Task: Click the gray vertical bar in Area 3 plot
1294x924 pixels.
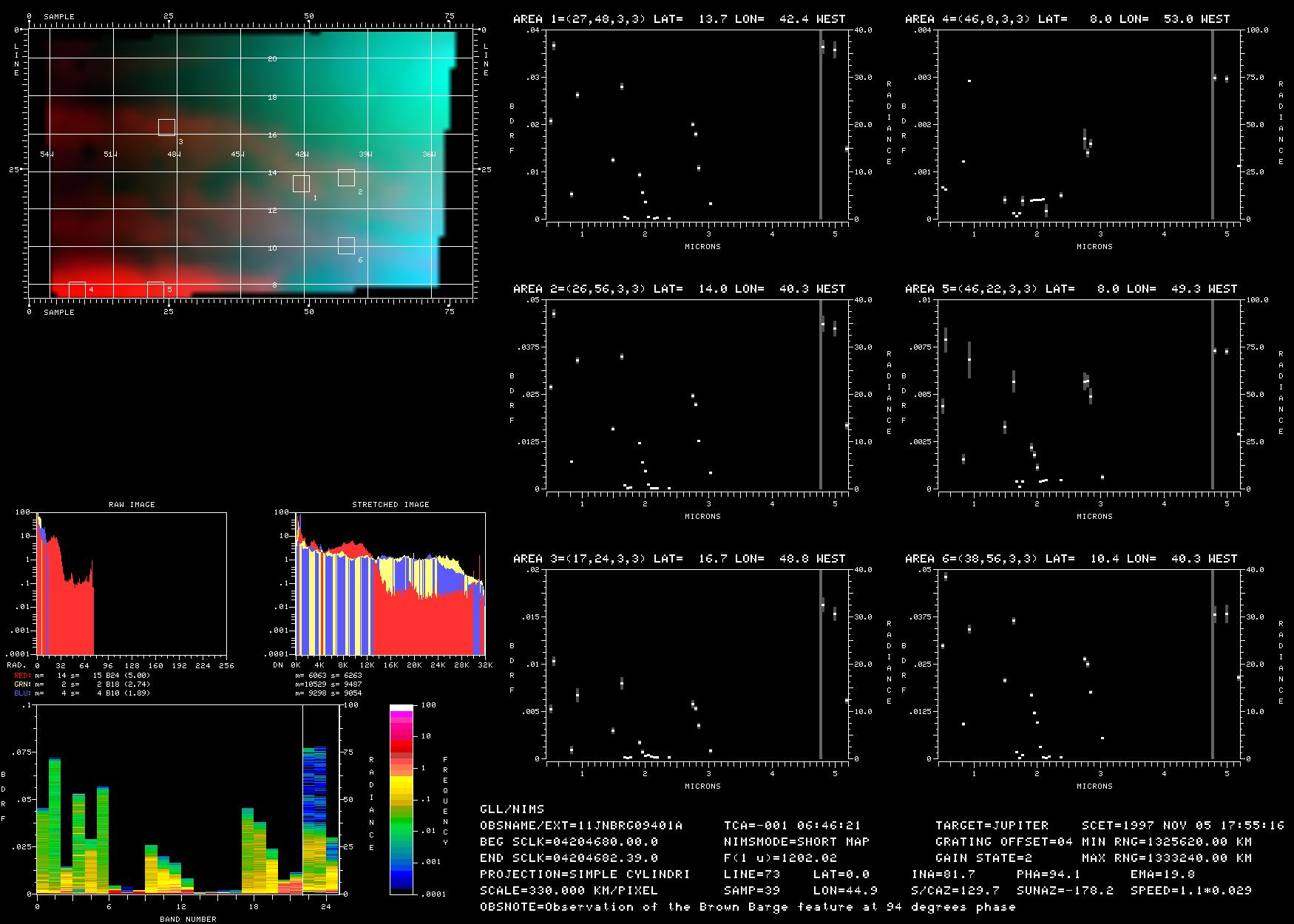Action: (821, 664)
